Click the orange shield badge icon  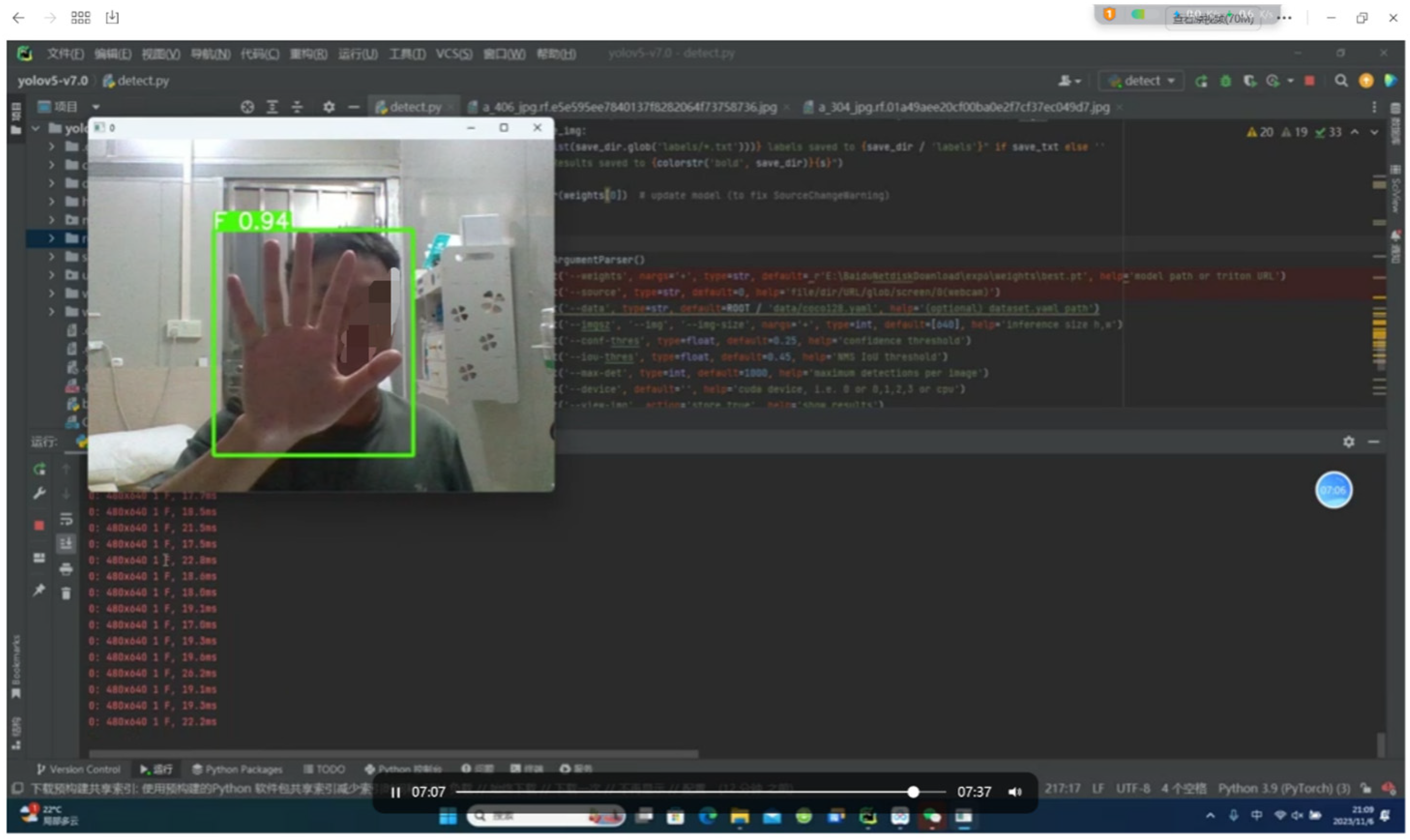[x=1110, y=15]
